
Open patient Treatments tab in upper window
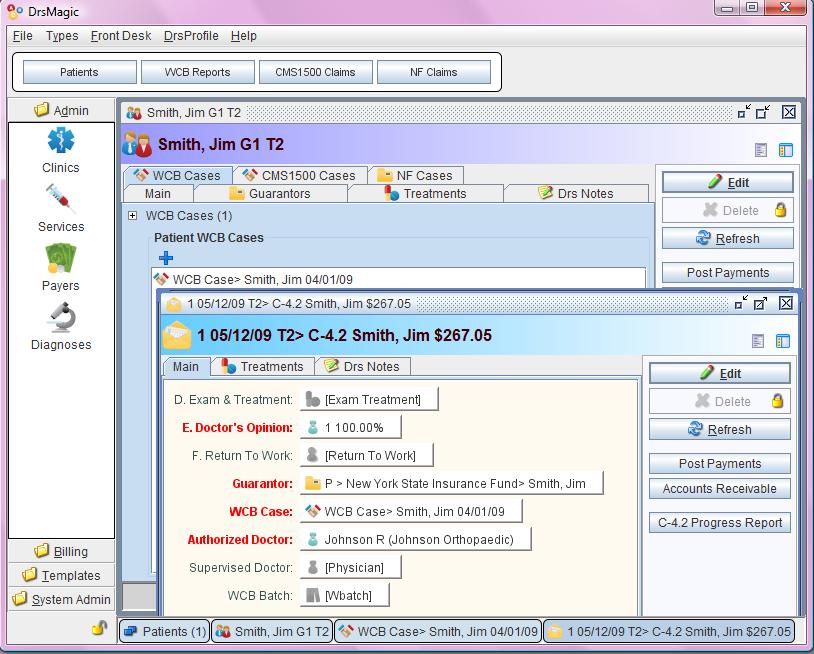click(425, 194)
